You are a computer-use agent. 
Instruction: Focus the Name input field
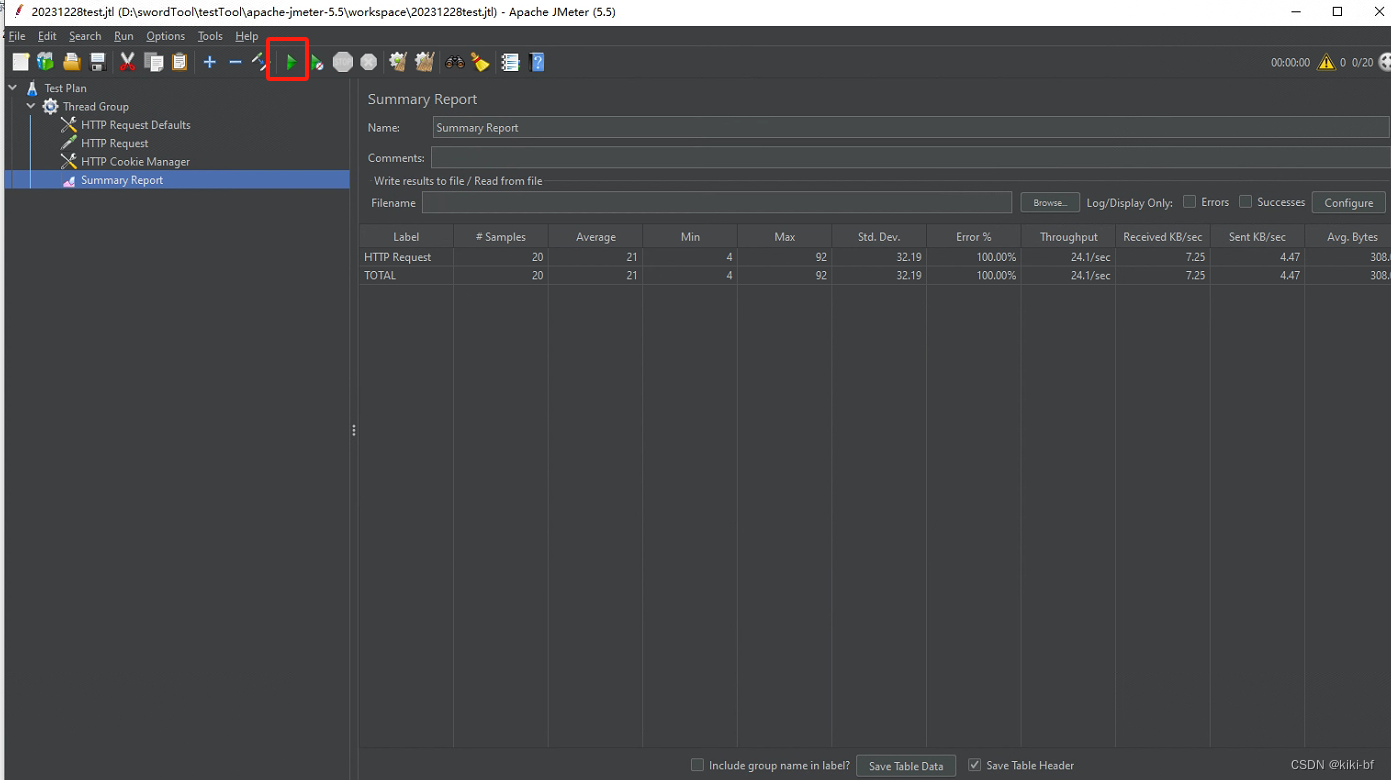click(910, 127)
